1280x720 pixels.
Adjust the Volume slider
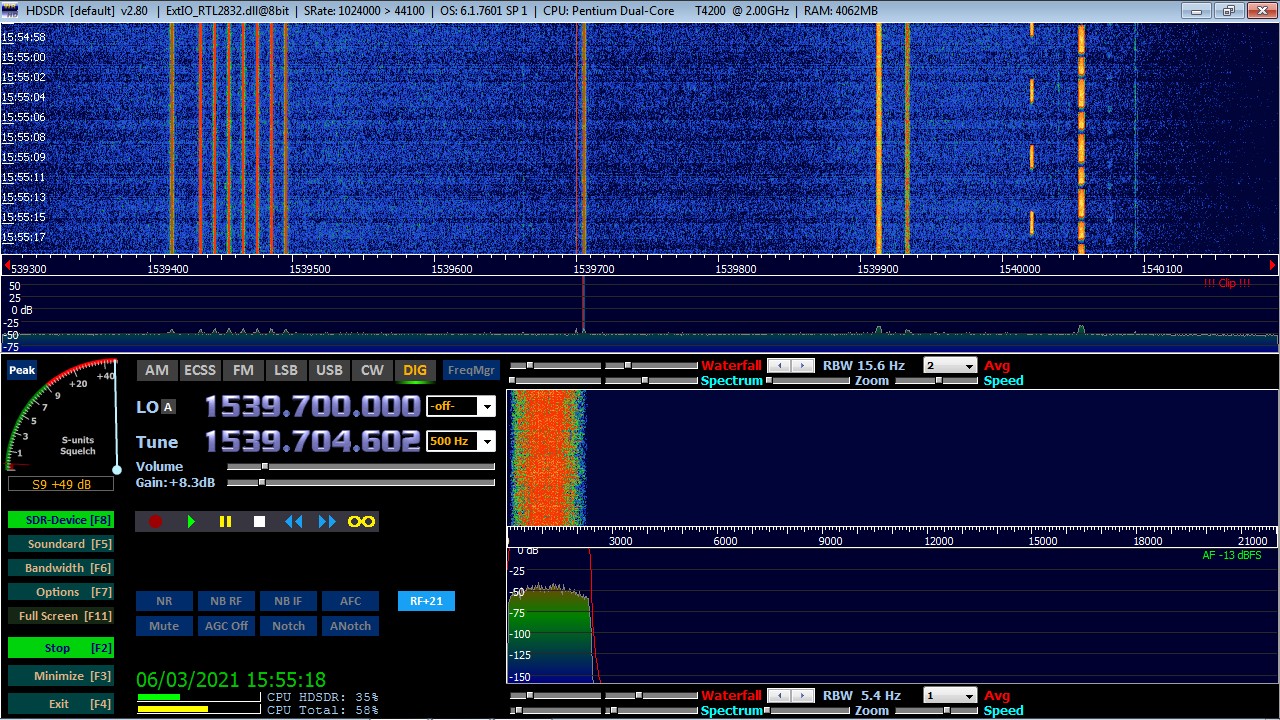click(265, 466)
